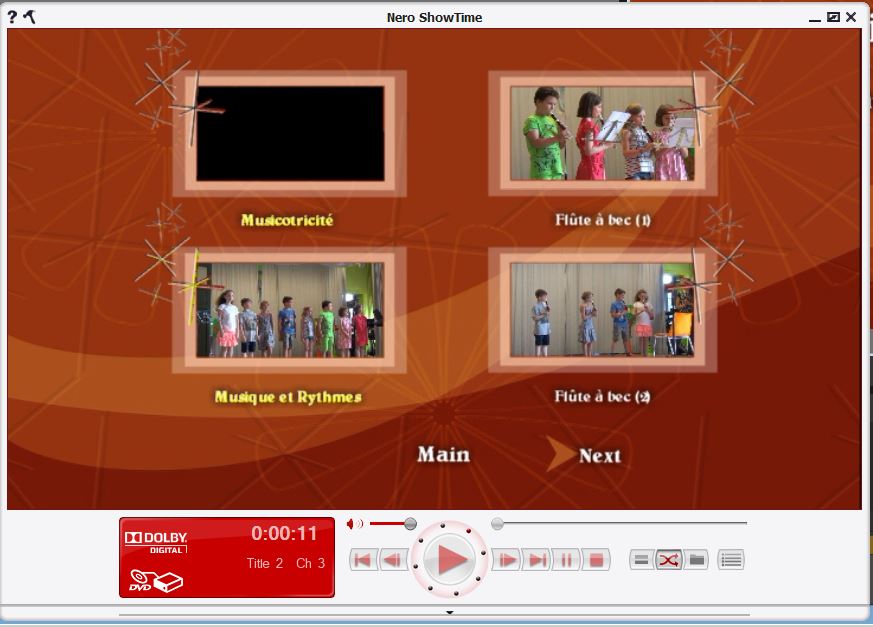Click the Musicotricité menu label
873x627 pixels.
click(287, 220)
